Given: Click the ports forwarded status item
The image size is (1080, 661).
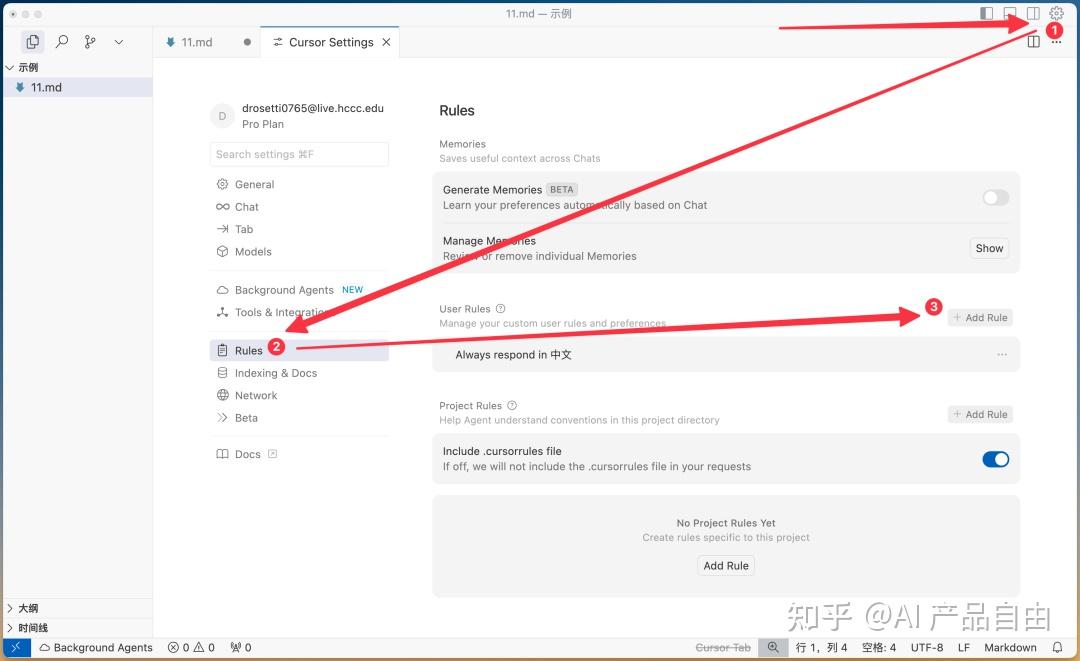Looking at the screenshot, I should click(x=241, y=648).
